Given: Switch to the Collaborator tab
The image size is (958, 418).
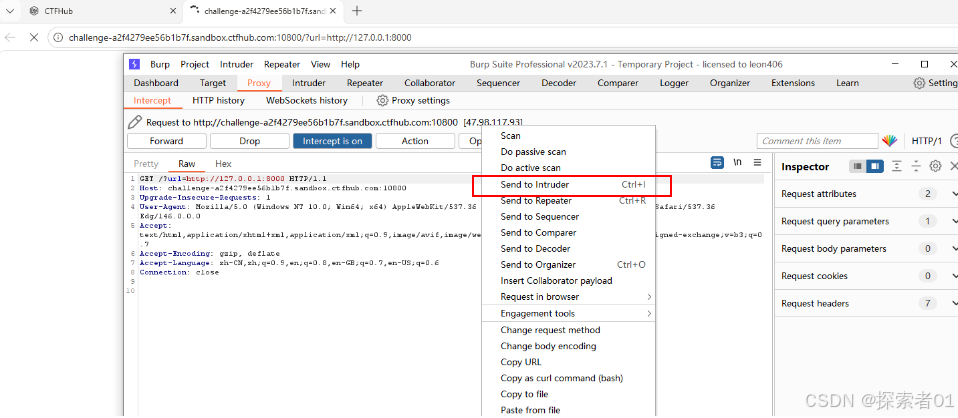Looking at the screenshot, I should click(430, 83).
